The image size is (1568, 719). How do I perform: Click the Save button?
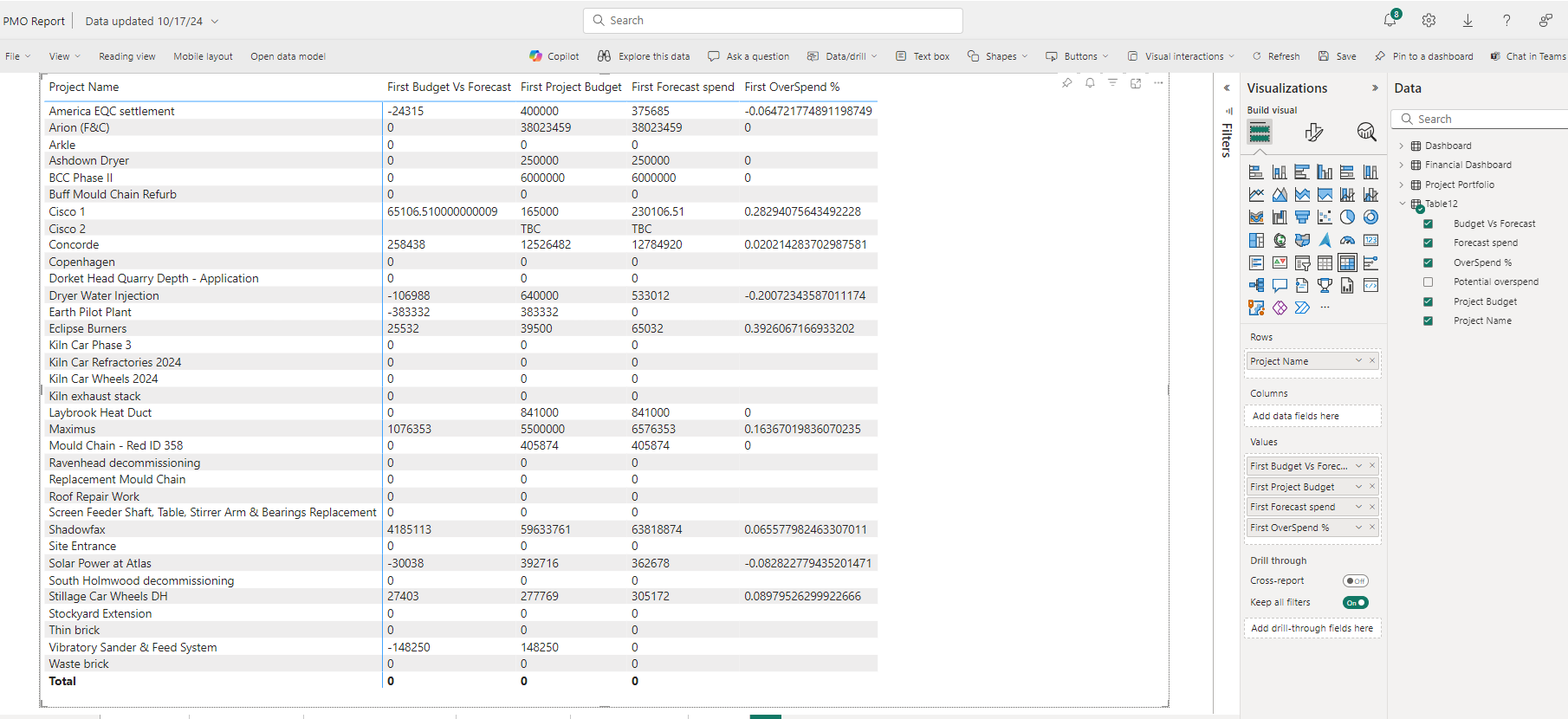pyautogui.click(x=1338, y=56)
